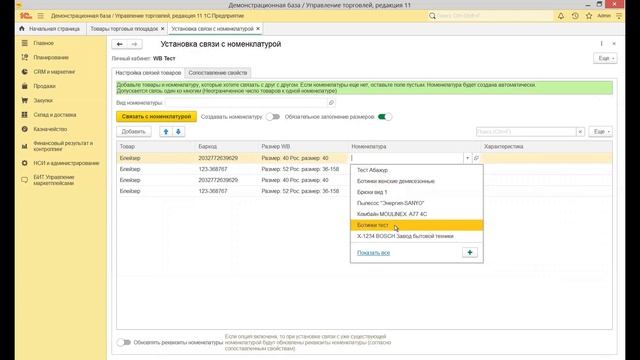Click the Добавить button
The width and height of the screenshot is (640, 360).
tap(133, 132)
